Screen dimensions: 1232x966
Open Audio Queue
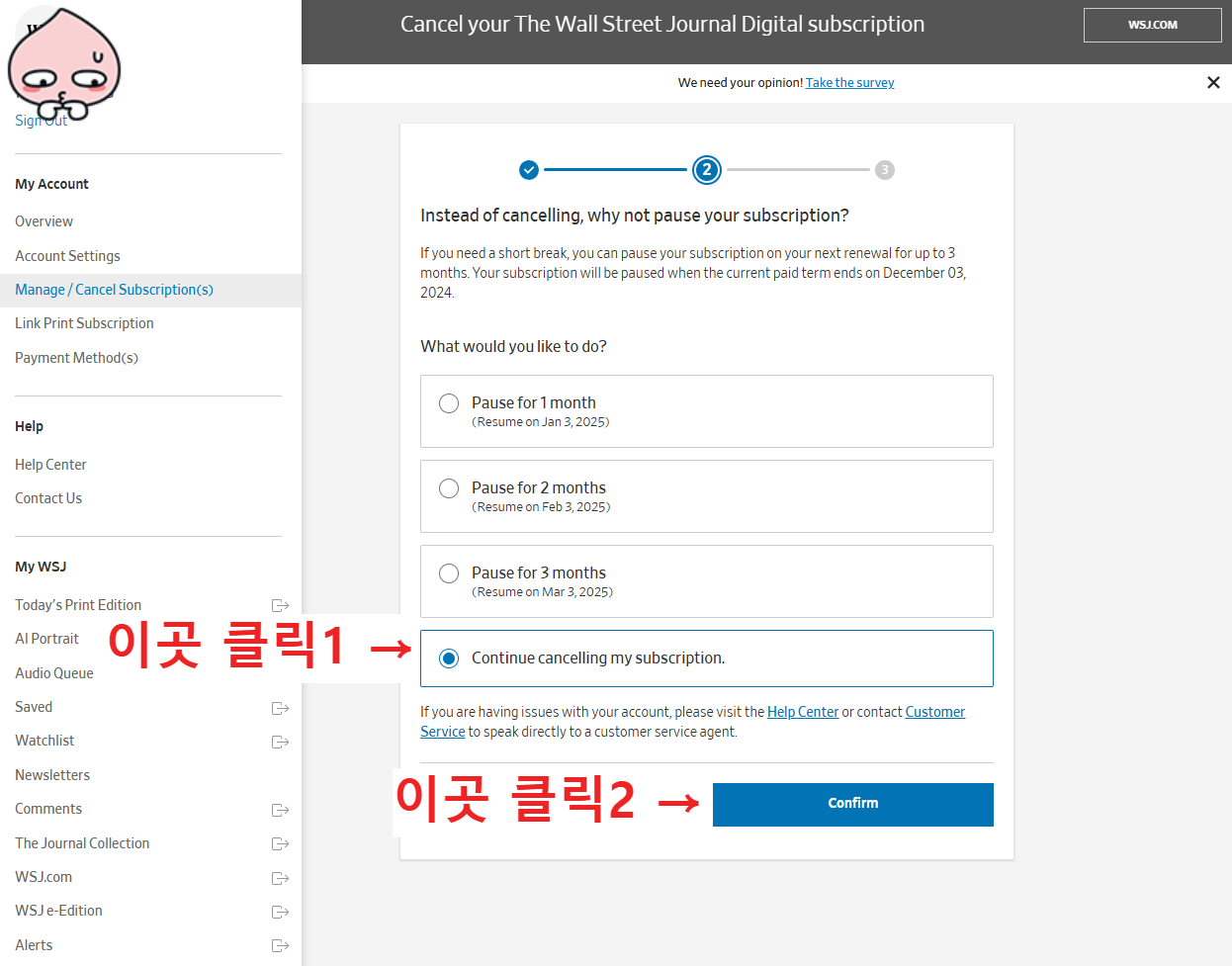click(54, 673)
